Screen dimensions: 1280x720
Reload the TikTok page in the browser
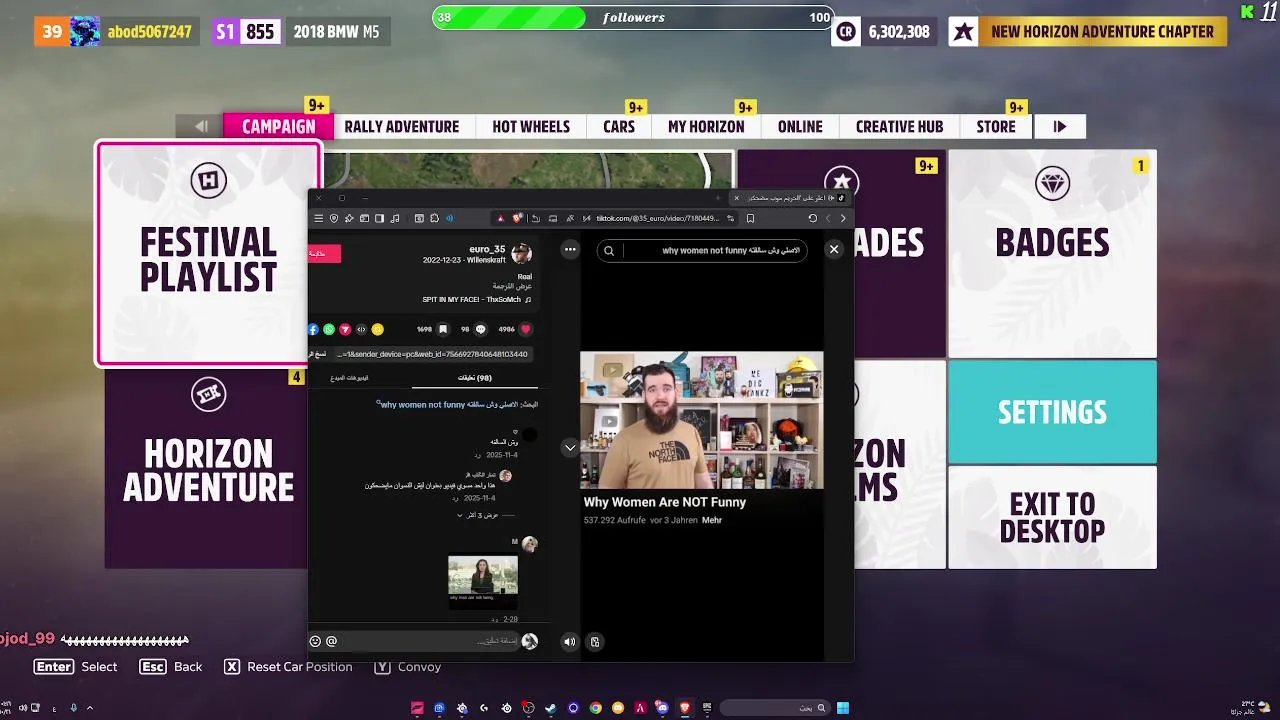point(813,218)
